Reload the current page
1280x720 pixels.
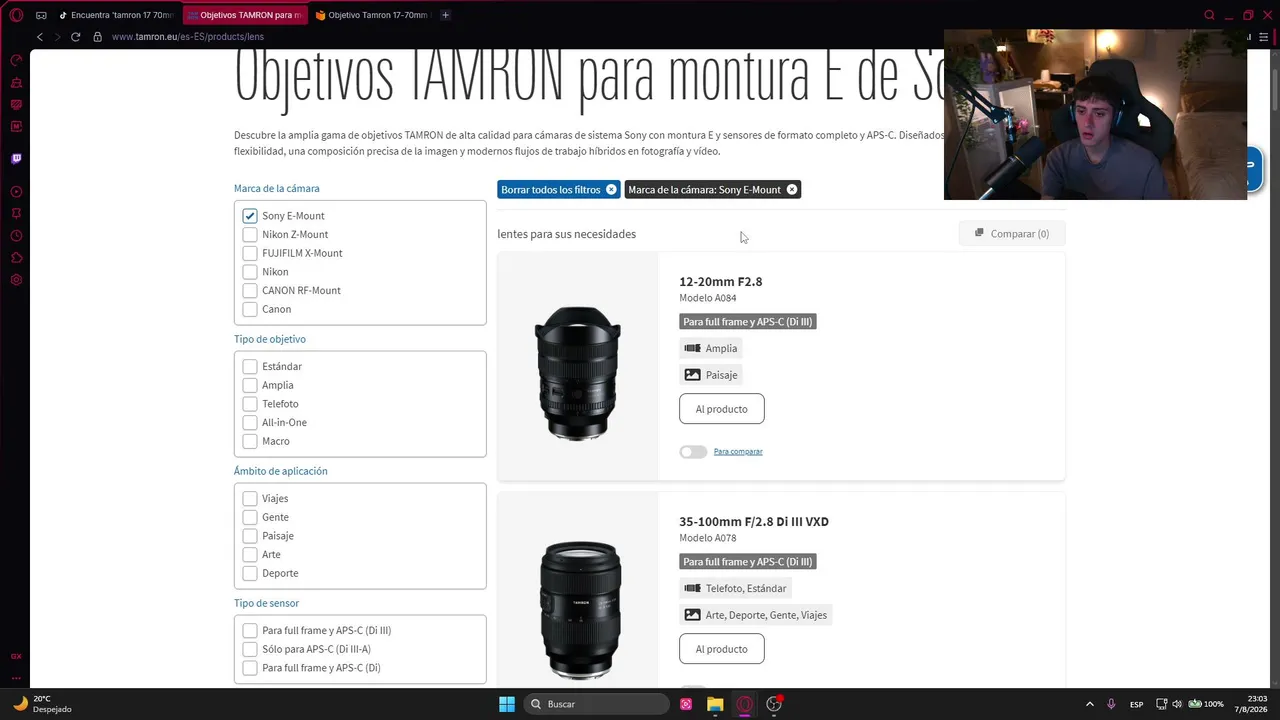coord(75,37)
